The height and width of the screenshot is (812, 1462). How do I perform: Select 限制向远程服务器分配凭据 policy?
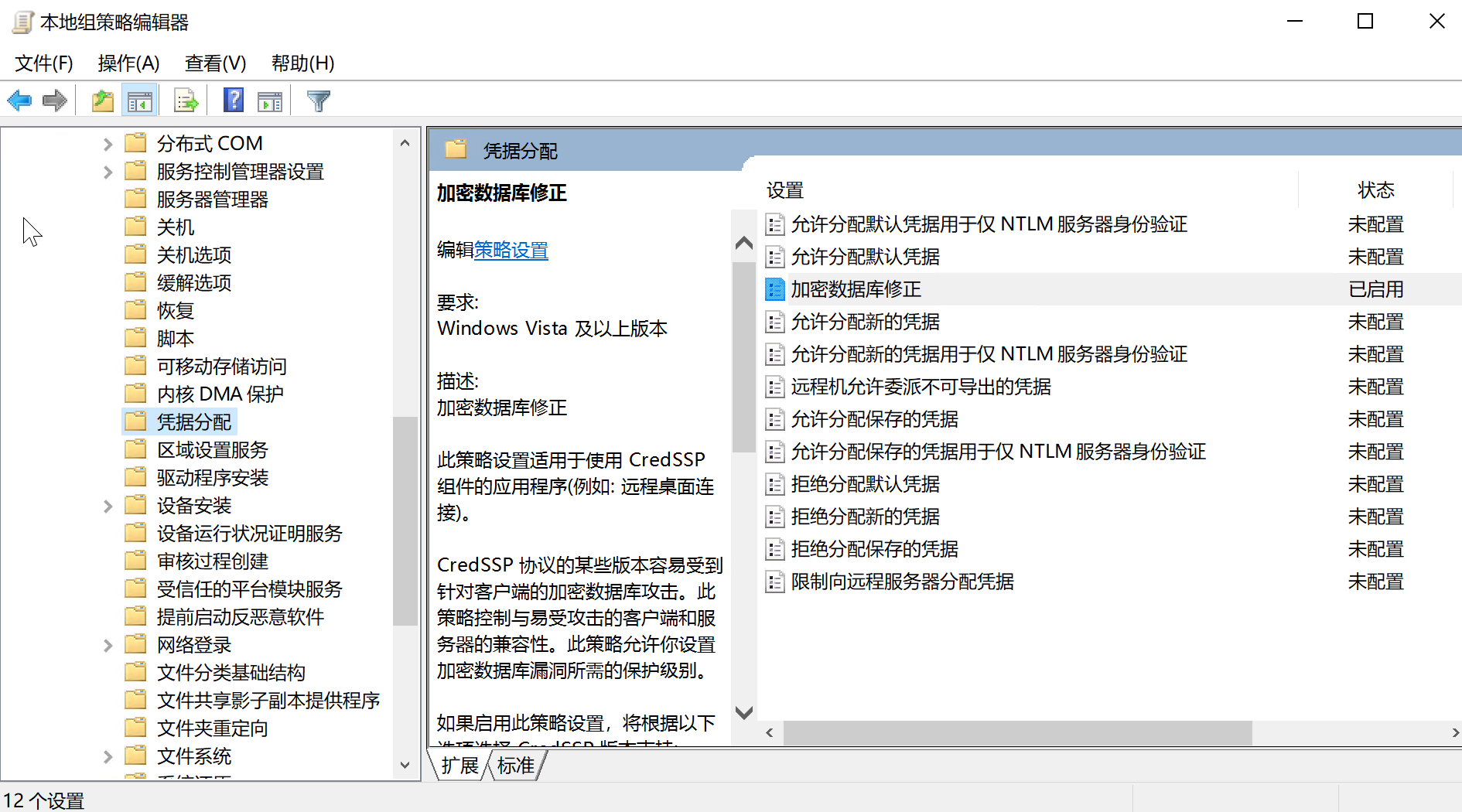(x=902, y=582)
